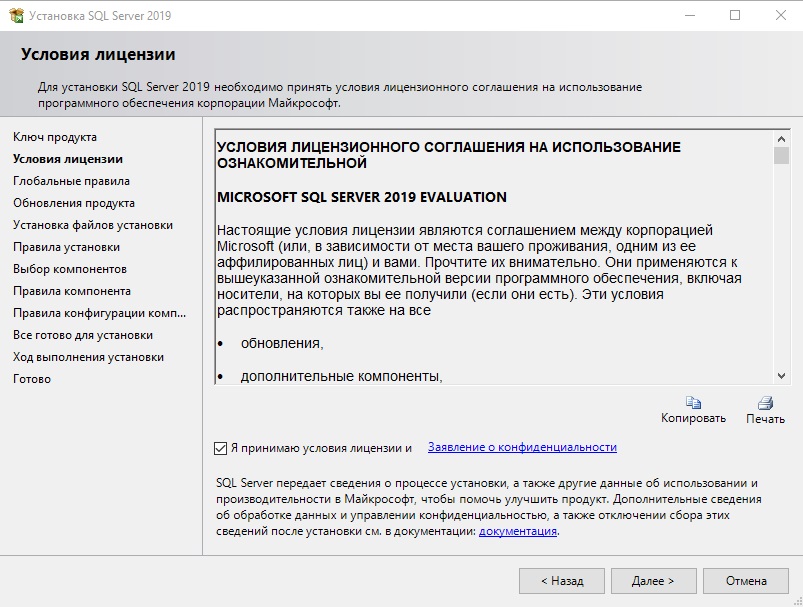
Task: Click the 'дополнительные компоненты,' bullet text
Action: tap(342, 376)
